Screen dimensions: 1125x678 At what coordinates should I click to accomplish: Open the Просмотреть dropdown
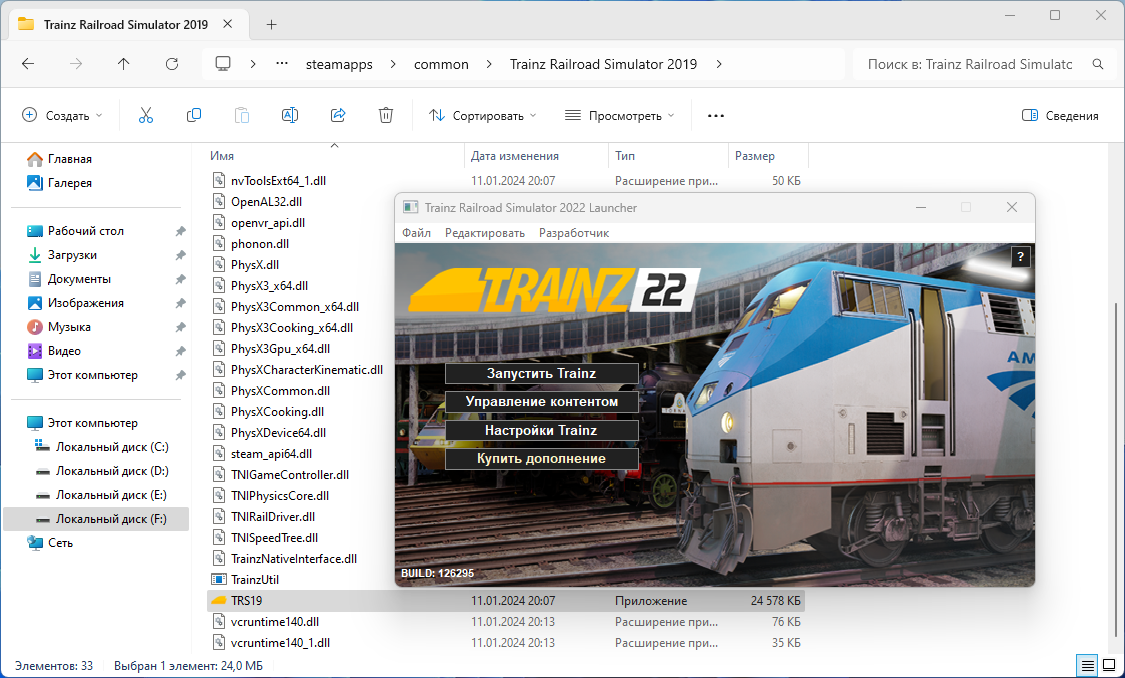click(620, 116)
